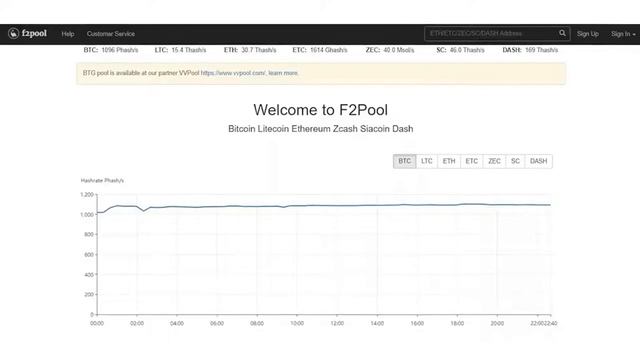The image size is (640, 360).
Task: Click the learn more link
Action: click(283, 73)
